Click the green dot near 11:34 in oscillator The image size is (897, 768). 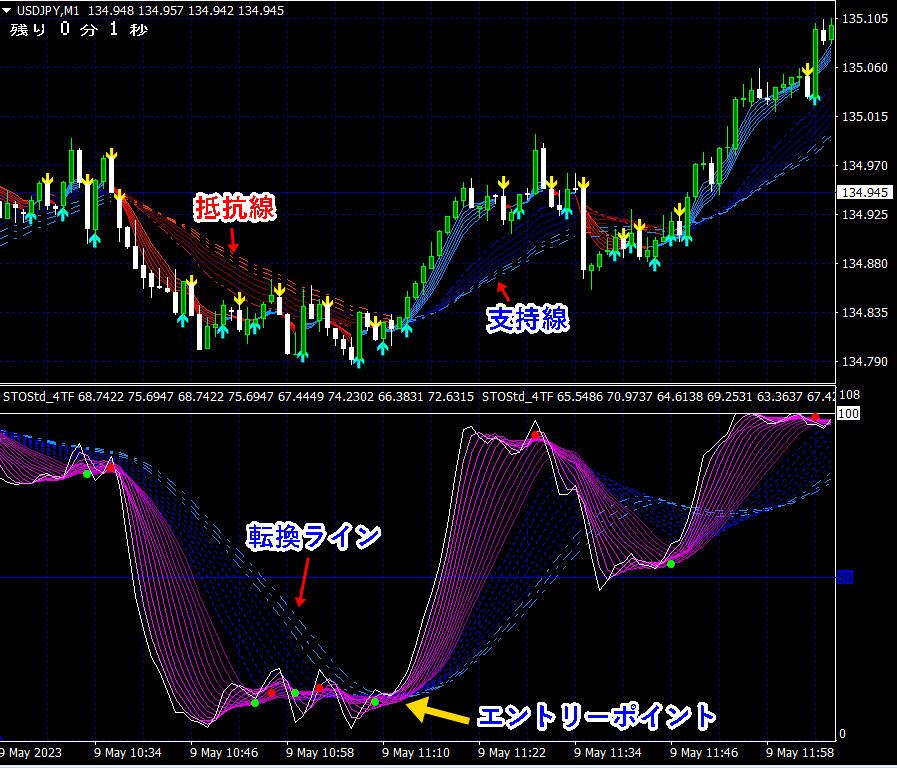pyautogui.click(x=671, y=565)
